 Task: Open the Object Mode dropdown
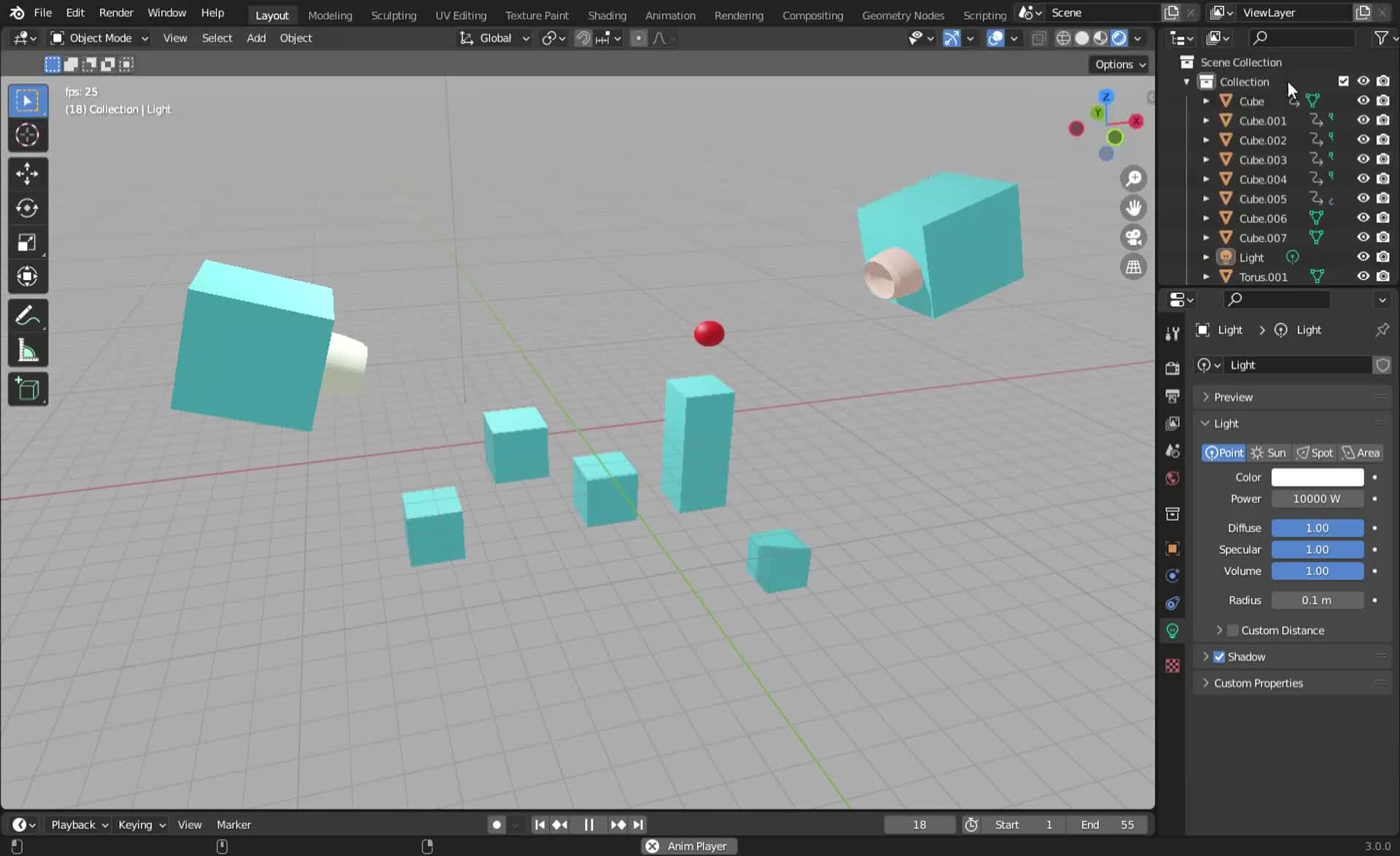pyautogui.click(x=99, y=38)
